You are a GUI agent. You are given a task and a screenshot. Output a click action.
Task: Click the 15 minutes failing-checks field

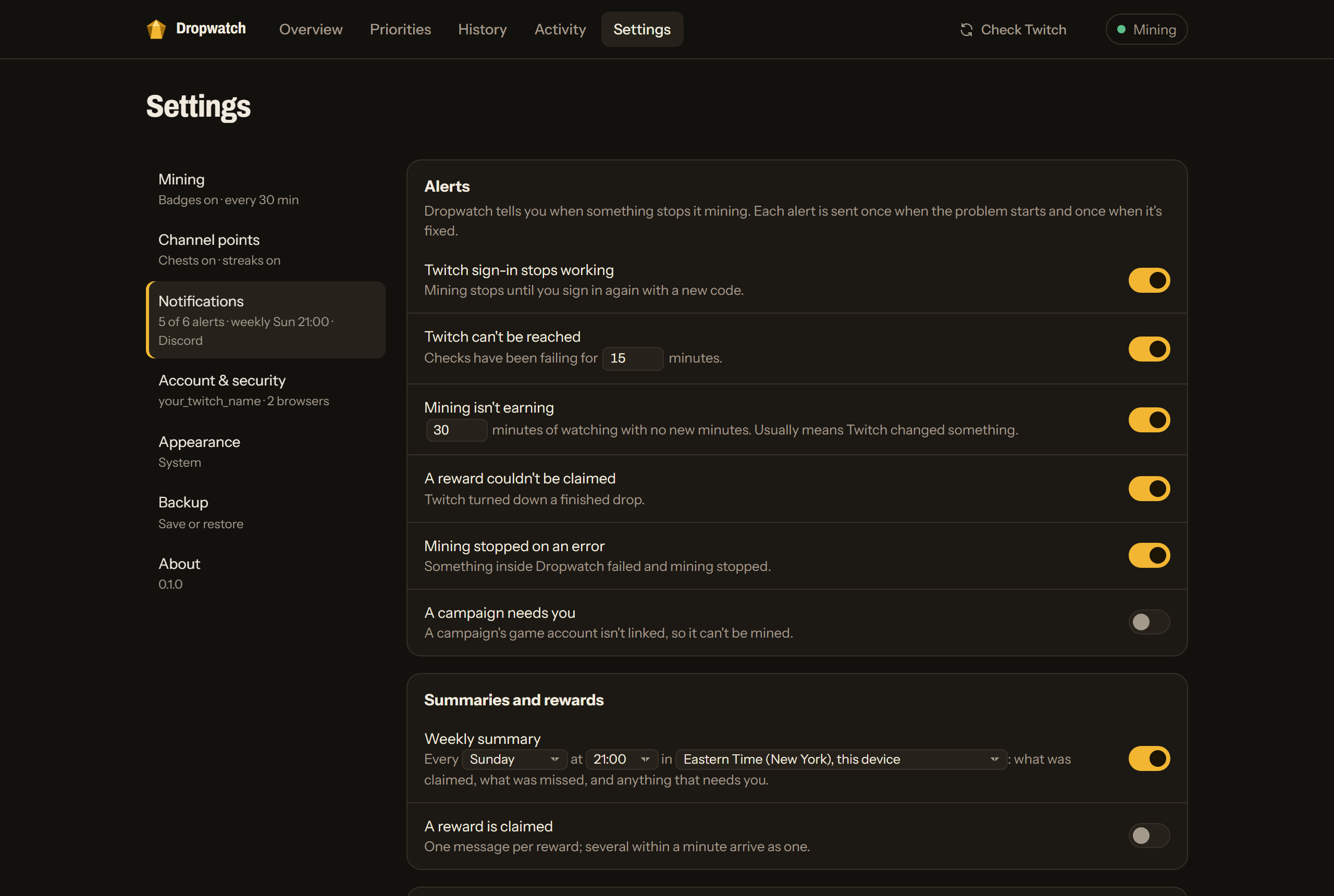pyautogui.click(x=633, y=358)
